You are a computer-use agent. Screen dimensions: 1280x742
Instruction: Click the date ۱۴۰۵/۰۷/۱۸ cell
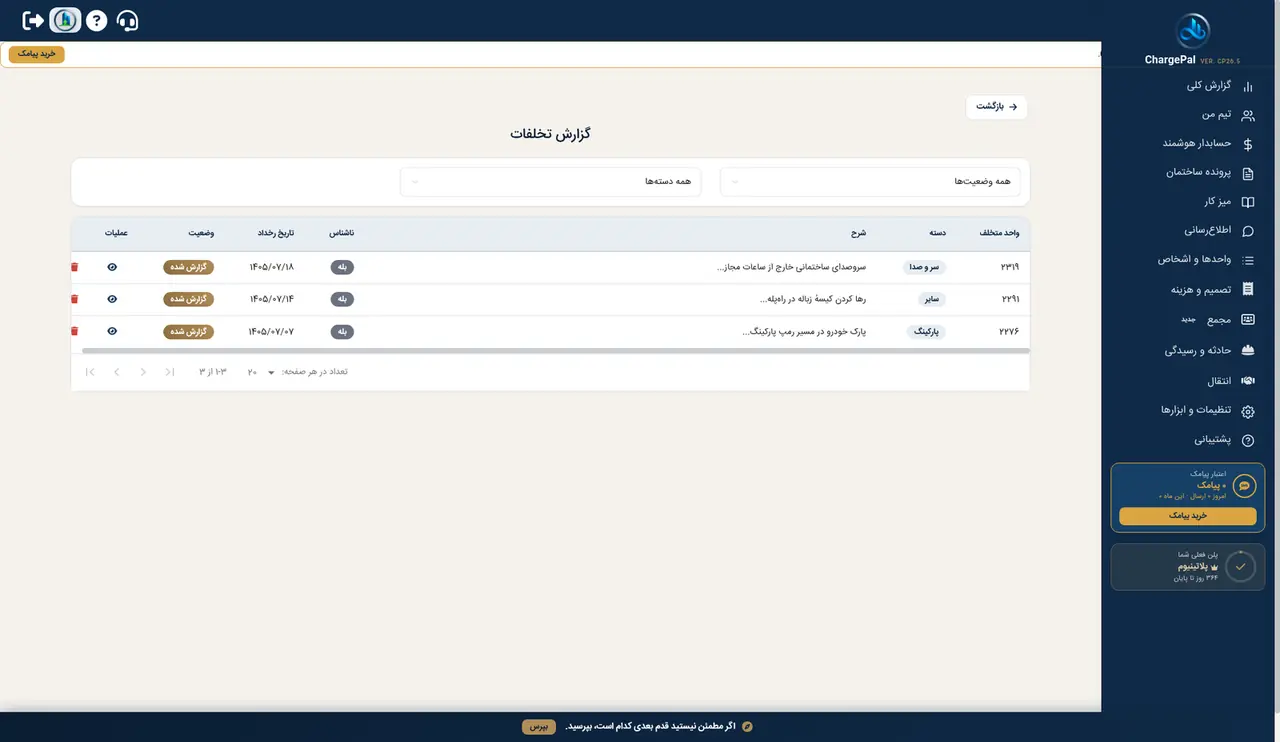[271, 267]
